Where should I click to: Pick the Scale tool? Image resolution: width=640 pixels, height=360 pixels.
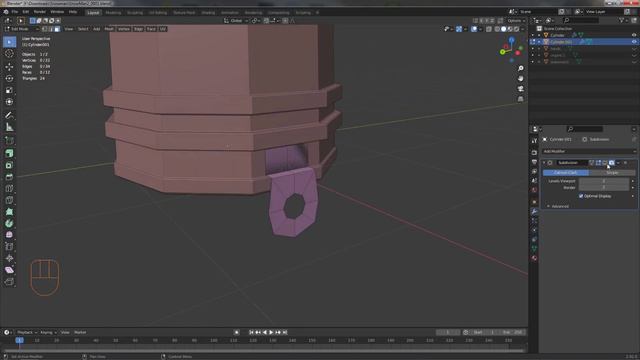coord(9,90)
